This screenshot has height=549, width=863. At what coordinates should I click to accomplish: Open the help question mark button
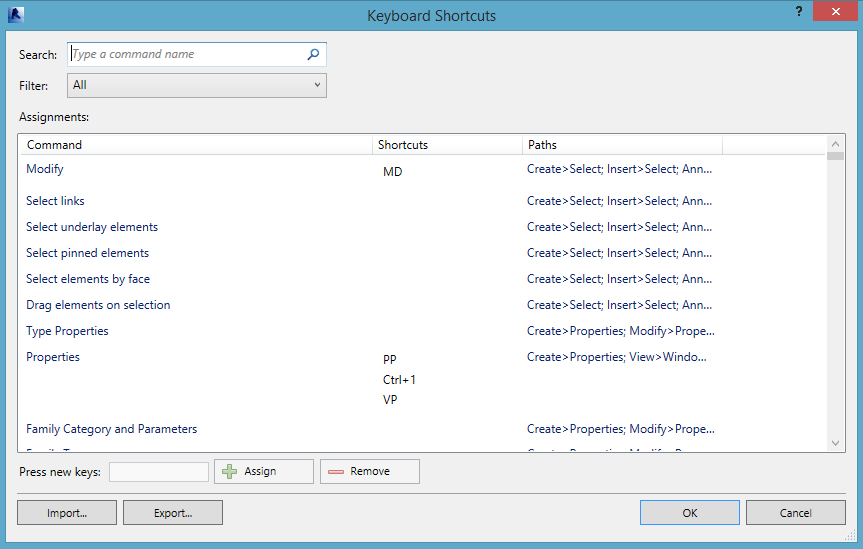(799, 11)
